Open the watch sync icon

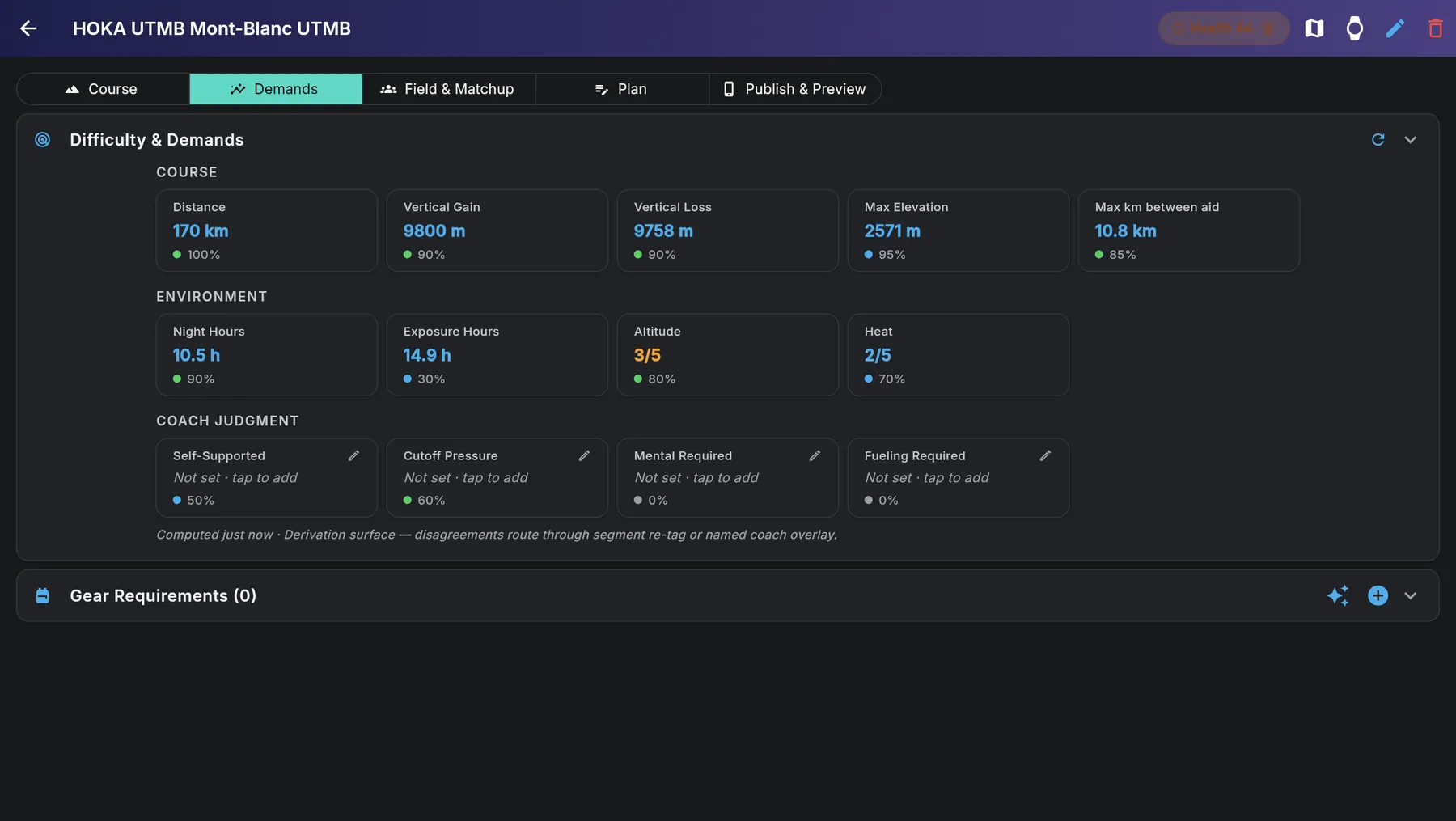(1355, 28)
